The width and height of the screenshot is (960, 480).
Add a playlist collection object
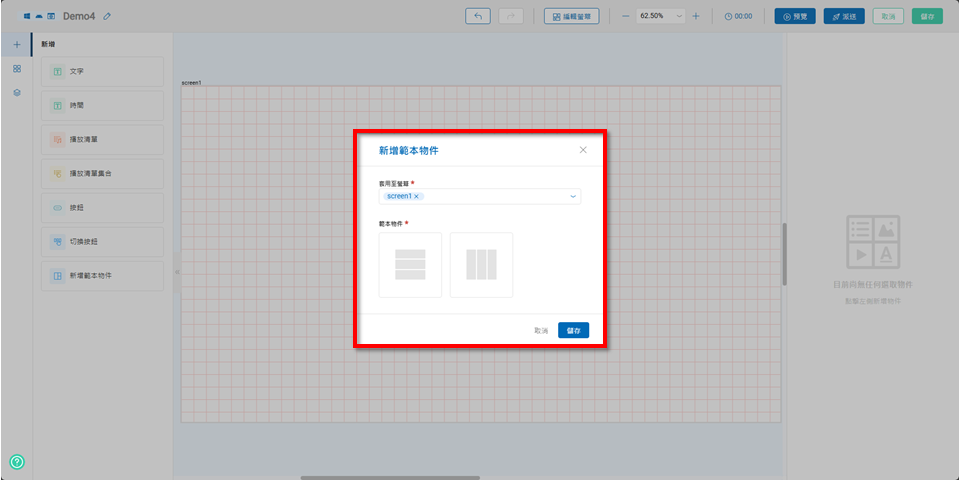click(x=102, y=174)
